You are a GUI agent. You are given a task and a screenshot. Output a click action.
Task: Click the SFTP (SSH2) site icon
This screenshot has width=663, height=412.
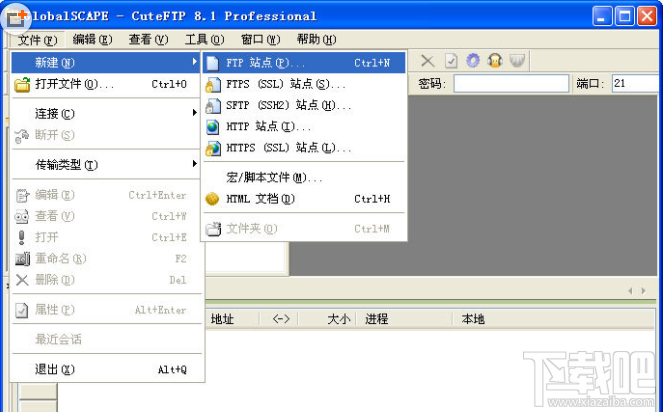tap(213, 106)
